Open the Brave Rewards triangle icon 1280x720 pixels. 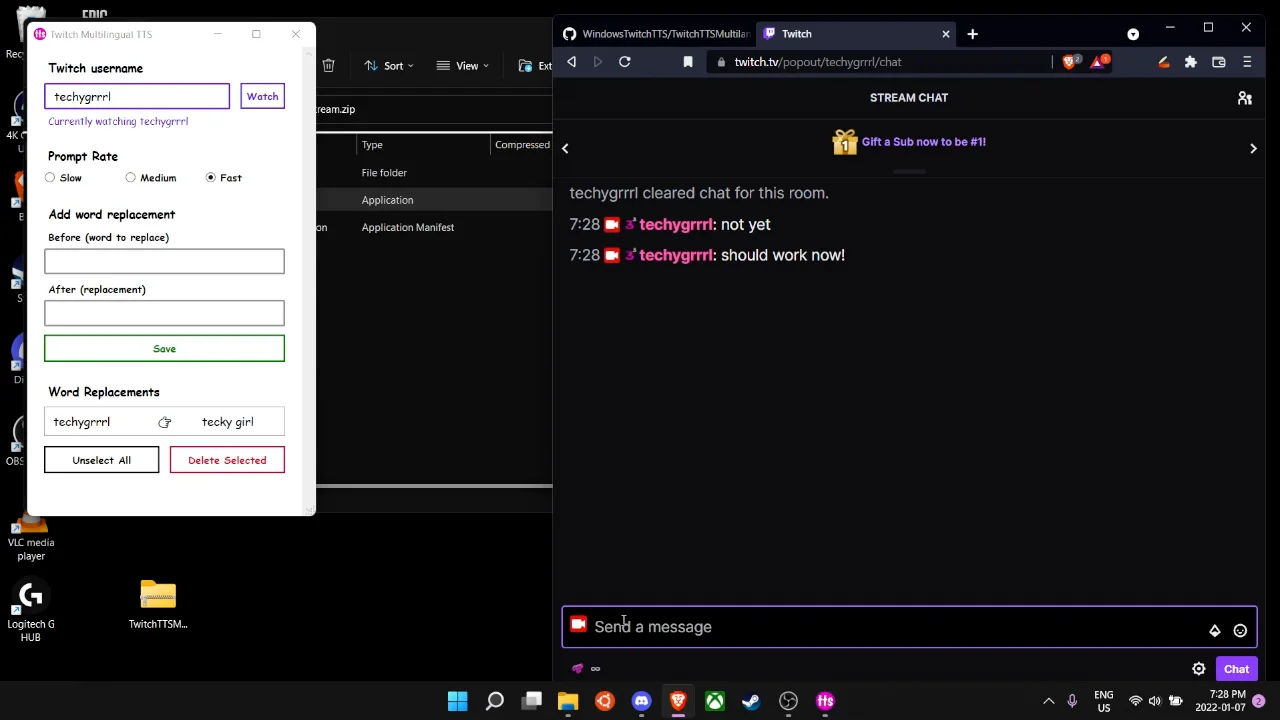[x=1098, y=62]
